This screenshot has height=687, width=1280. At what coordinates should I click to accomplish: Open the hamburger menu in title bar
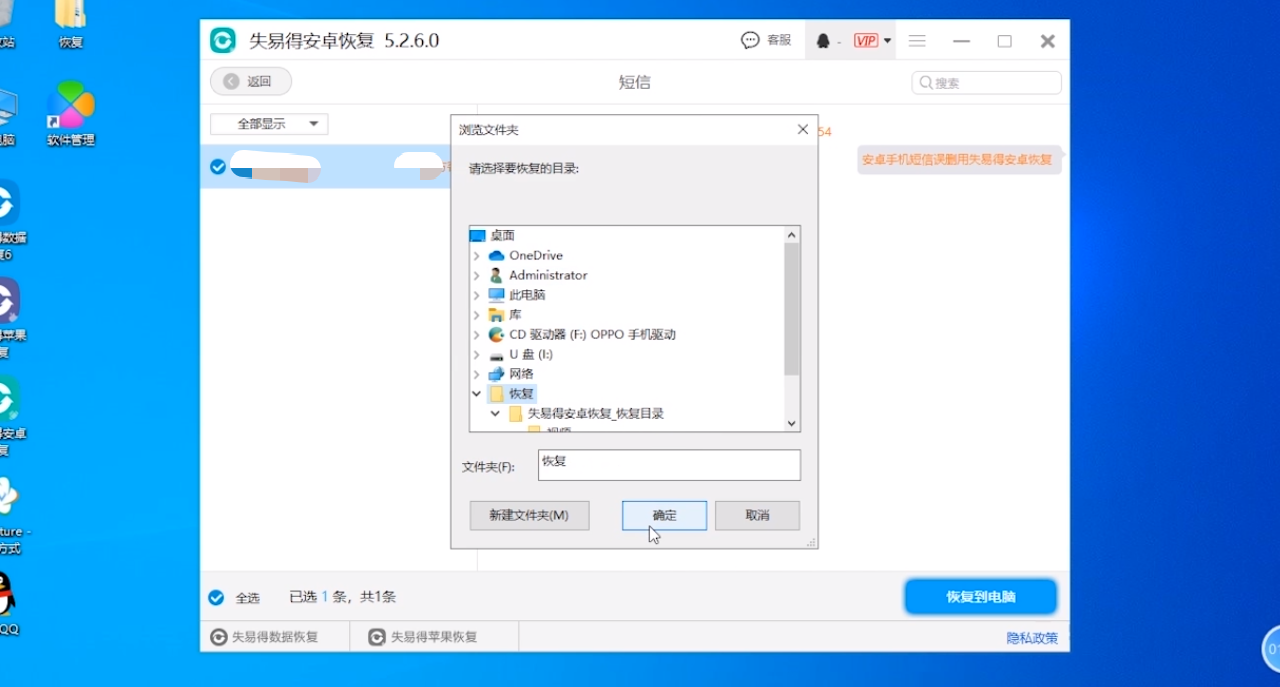click(917, 41)
